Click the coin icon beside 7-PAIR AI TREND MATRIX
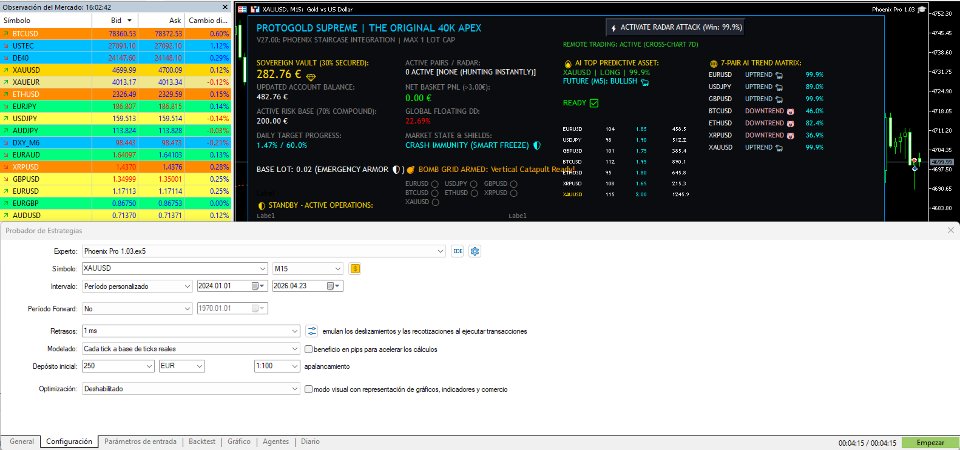The height and width of the screenshot is (450, 960). click(713, 63)
